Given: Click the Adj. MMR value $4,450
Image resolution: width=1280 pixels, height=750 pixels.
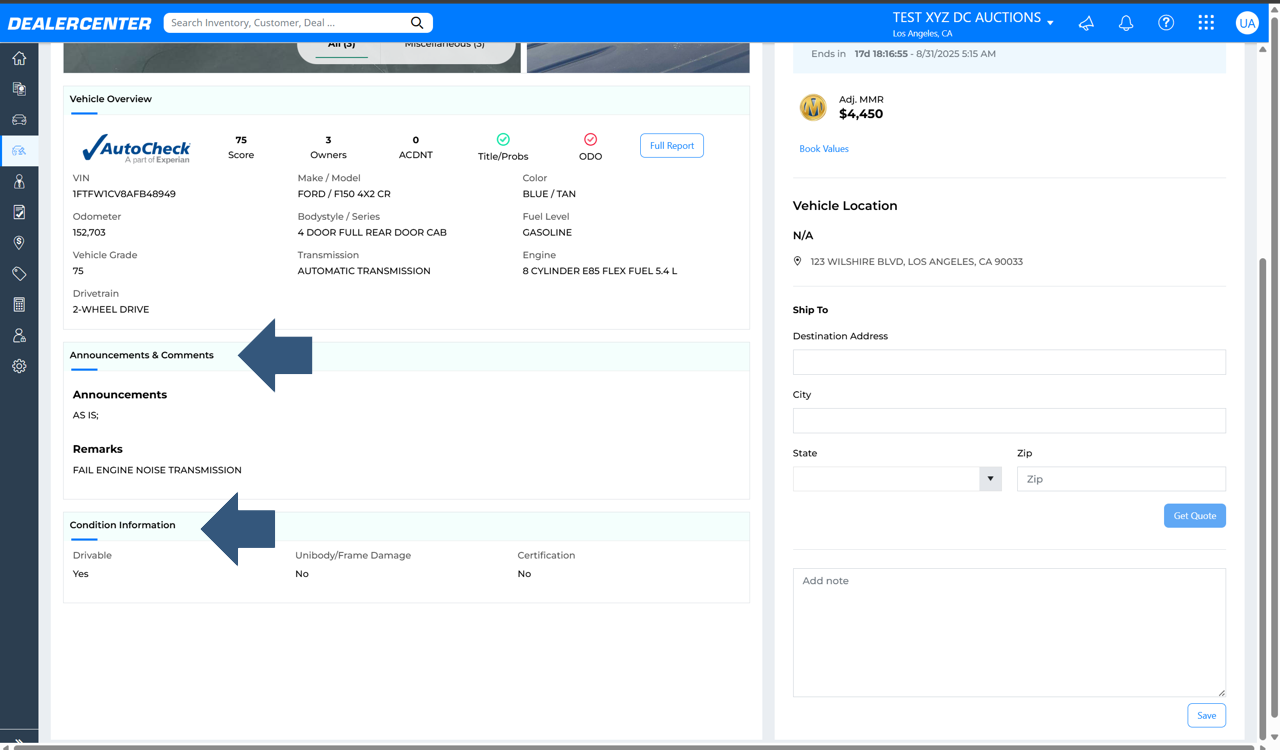Looking at the screenshot, I should pos(861,114).
